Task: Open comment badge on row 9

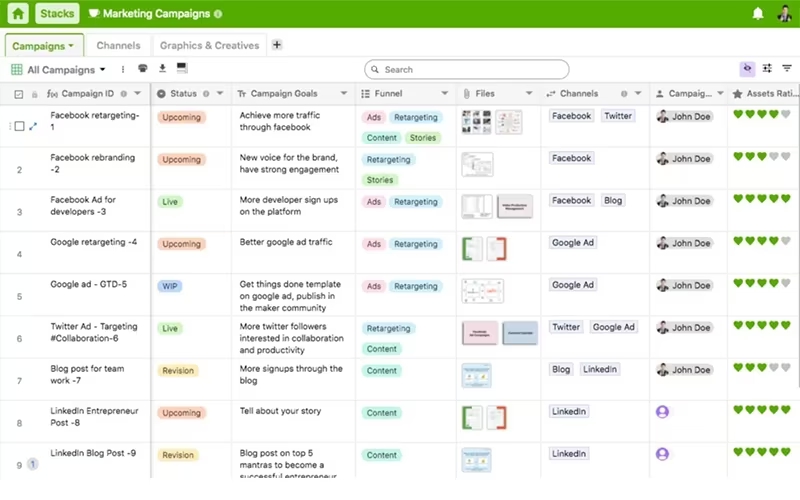Action: point(33,464)
